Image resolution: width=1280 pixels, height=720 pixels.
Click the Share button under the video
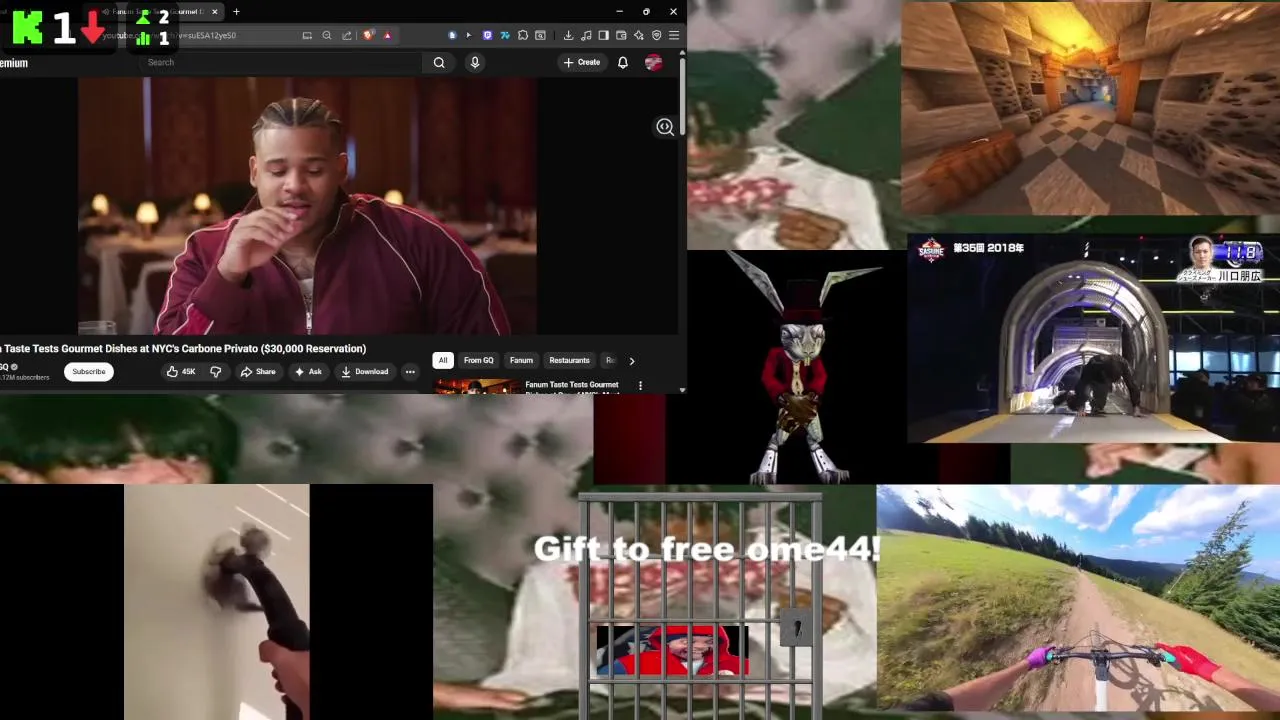click(x=257, y=372)
